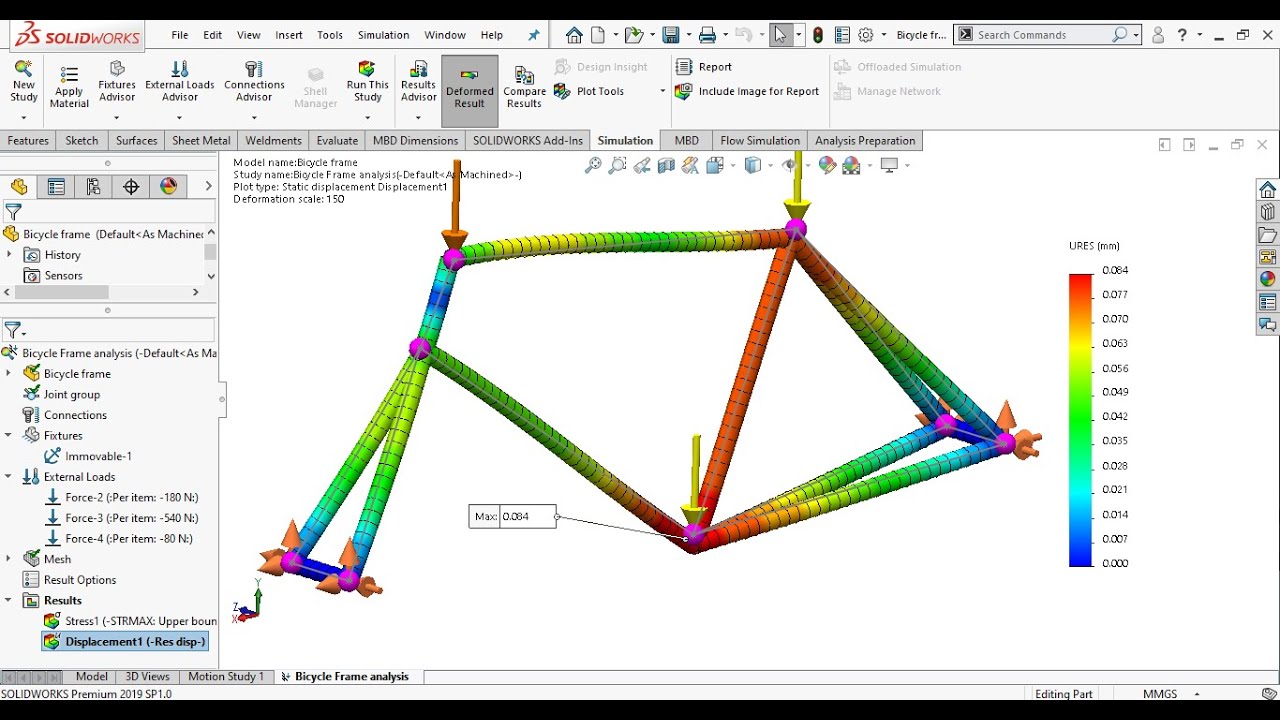Open the Plot Tools dropdown arrow
The image size is (1280, 720).
(x=662, y=91)
